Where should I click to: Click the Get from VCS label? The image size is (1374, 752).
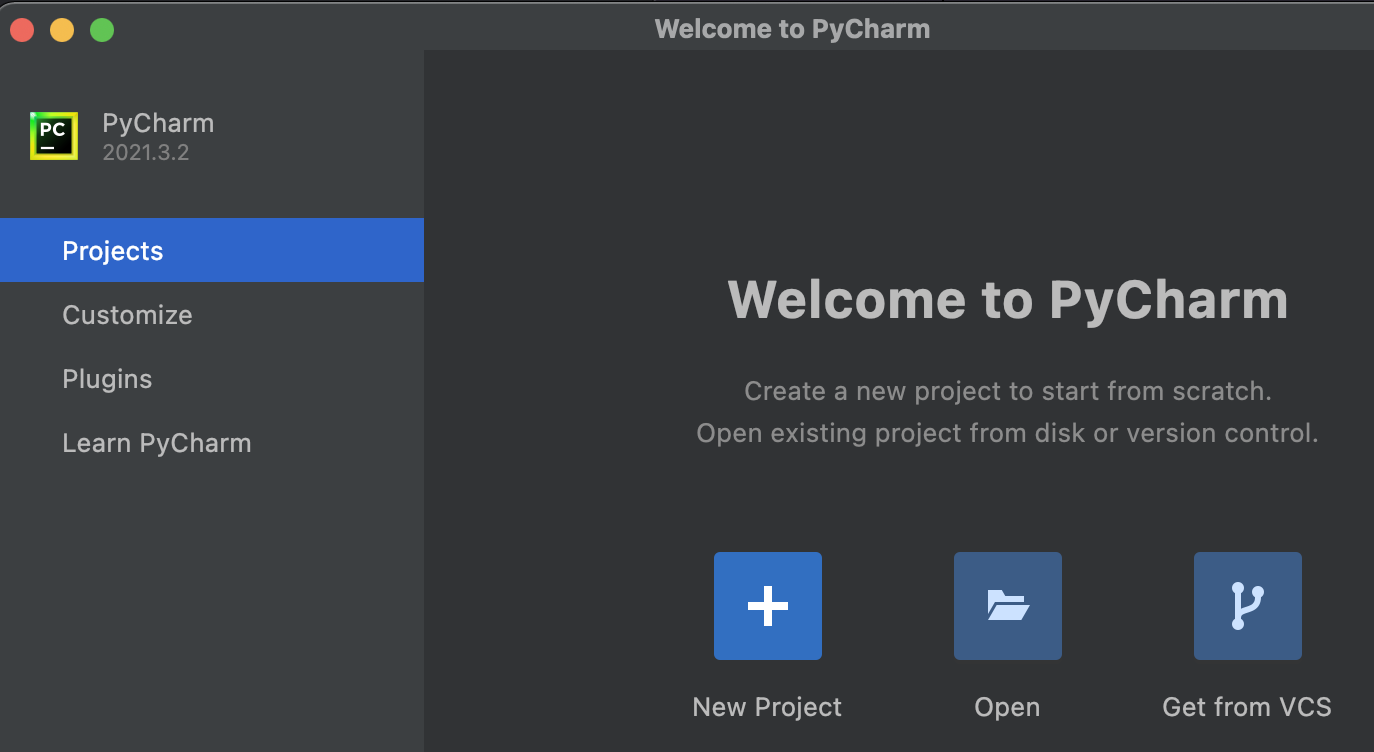(1247, 707)
